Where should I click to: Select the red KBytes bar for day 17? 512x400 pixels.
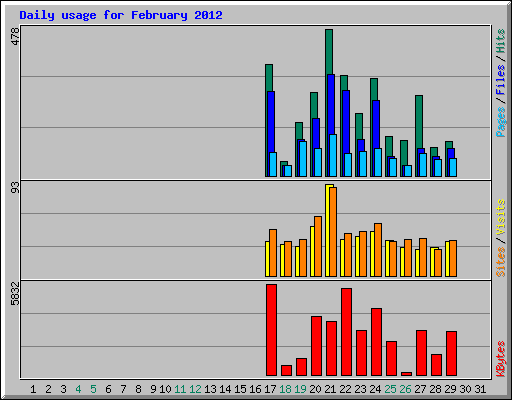271,330
